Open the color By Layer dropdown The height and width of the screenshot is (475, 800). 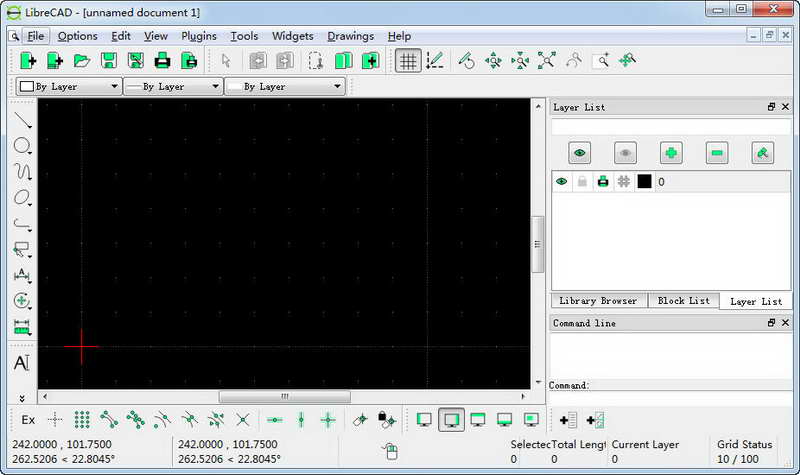tap(68, 87)
